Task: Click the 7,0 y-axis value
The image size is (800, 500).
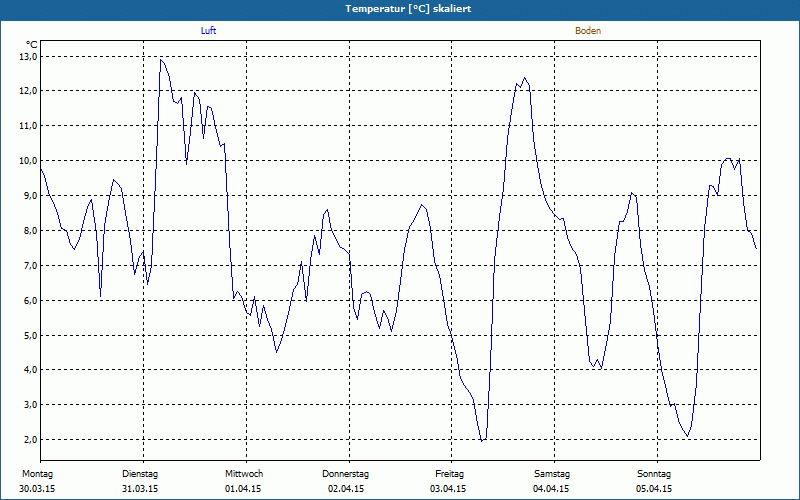Action: point(31,266)
